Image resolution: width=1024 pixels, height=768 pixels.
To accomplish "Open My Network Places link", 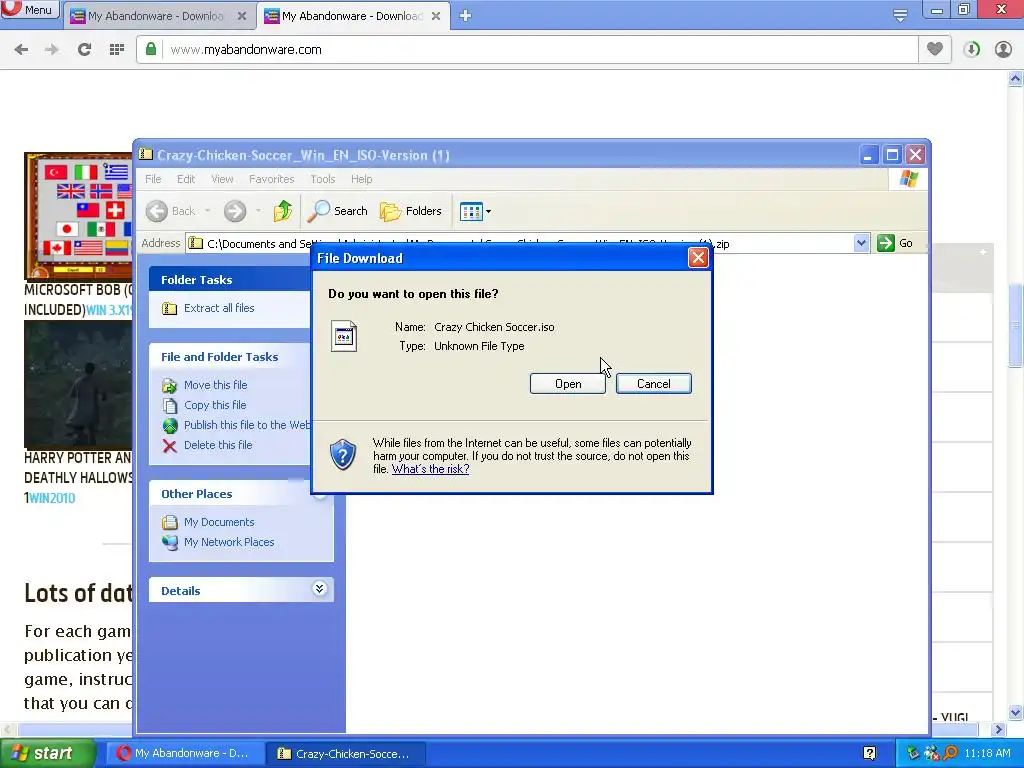I will [229, 542].
